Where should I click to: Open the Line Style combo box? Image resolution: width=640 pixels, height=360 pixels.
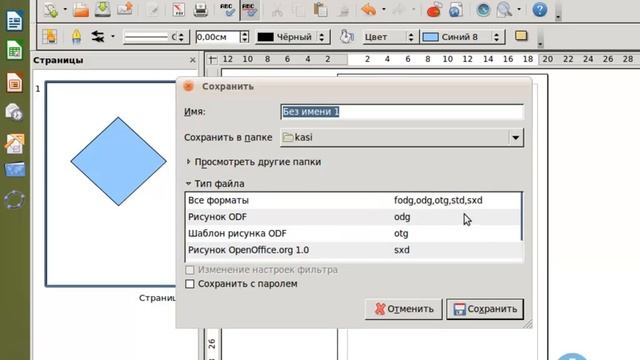click(x=155, y=37)
